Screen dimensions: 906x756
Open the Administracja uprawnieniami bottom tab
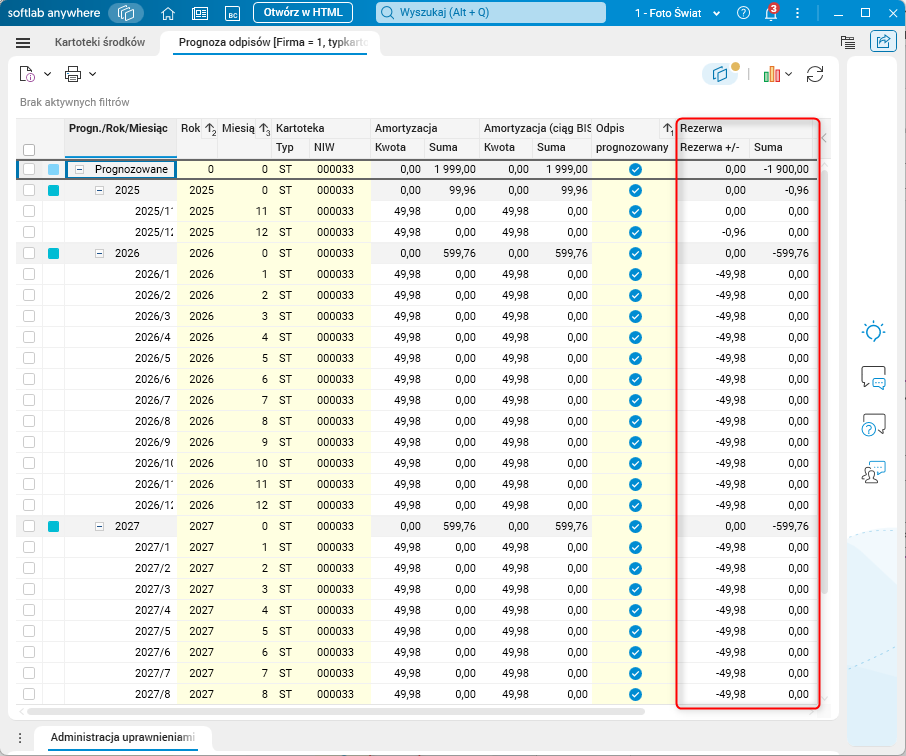click(123, 738)
